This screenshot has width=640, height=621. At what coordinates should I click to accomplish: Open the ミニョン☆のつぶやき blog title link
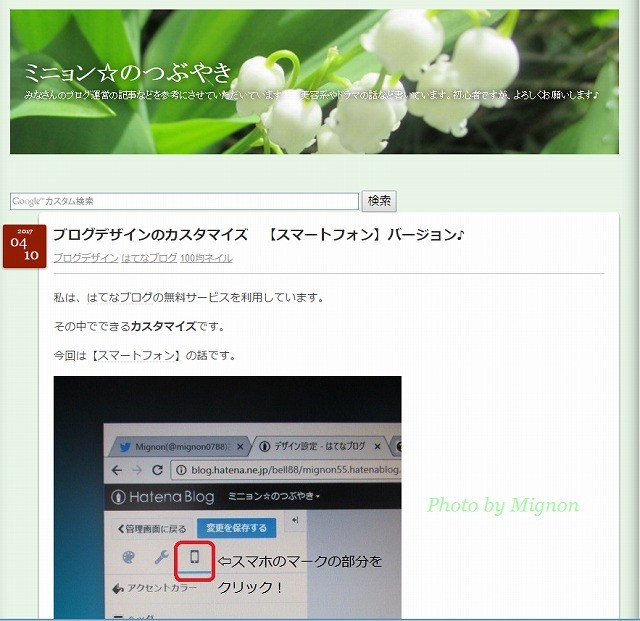tap(128, 73)
